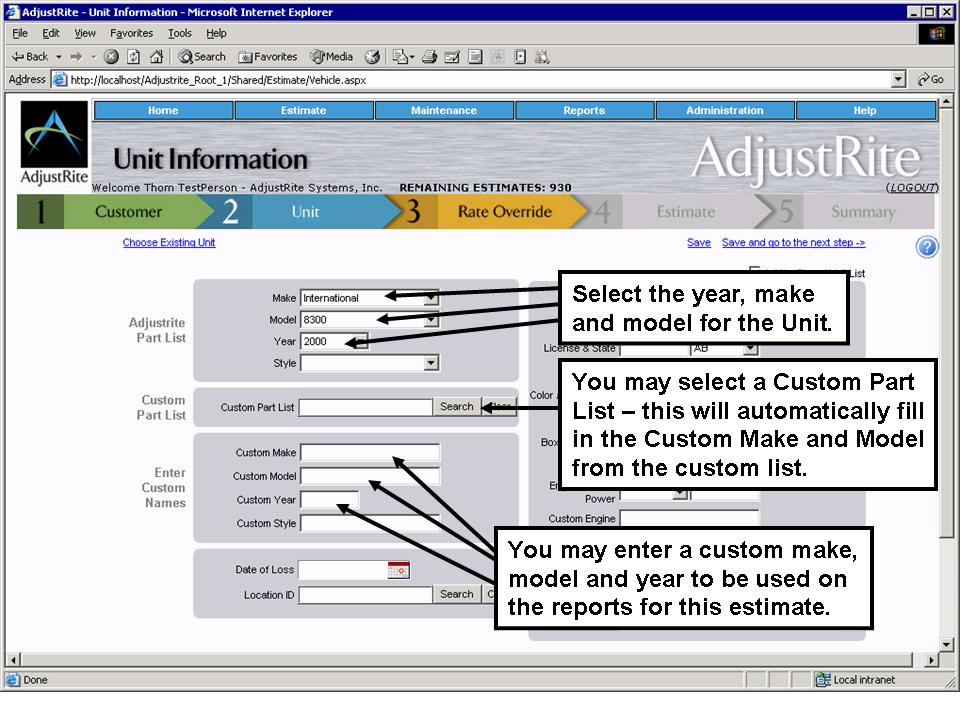Viewport: 960px width, 720px height.
Task: Click in the Custom Model field
Action: point(370,476)
